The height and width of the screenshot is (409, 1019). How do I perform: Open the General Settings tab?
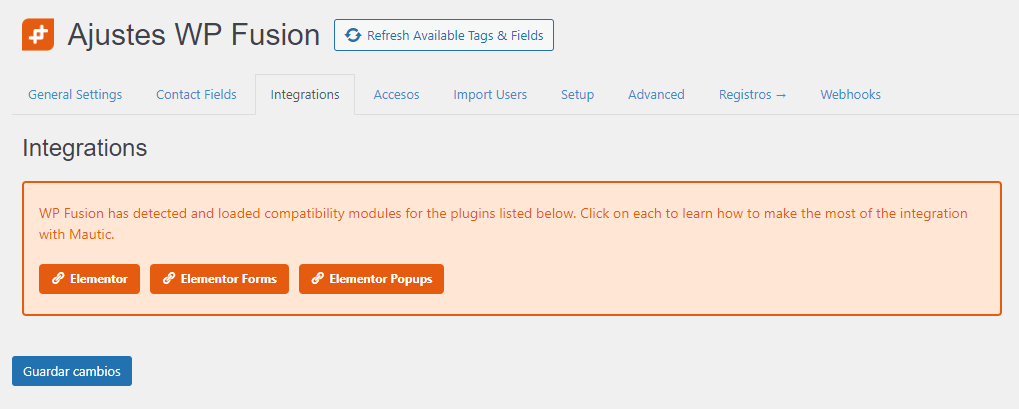(75, 95)
